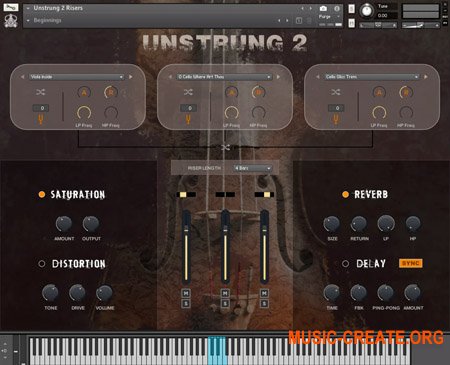The width and height of the screenshot is (450, 365).
Task: Enable the Distortion effect toggle
Action: (x=42, y=264)
